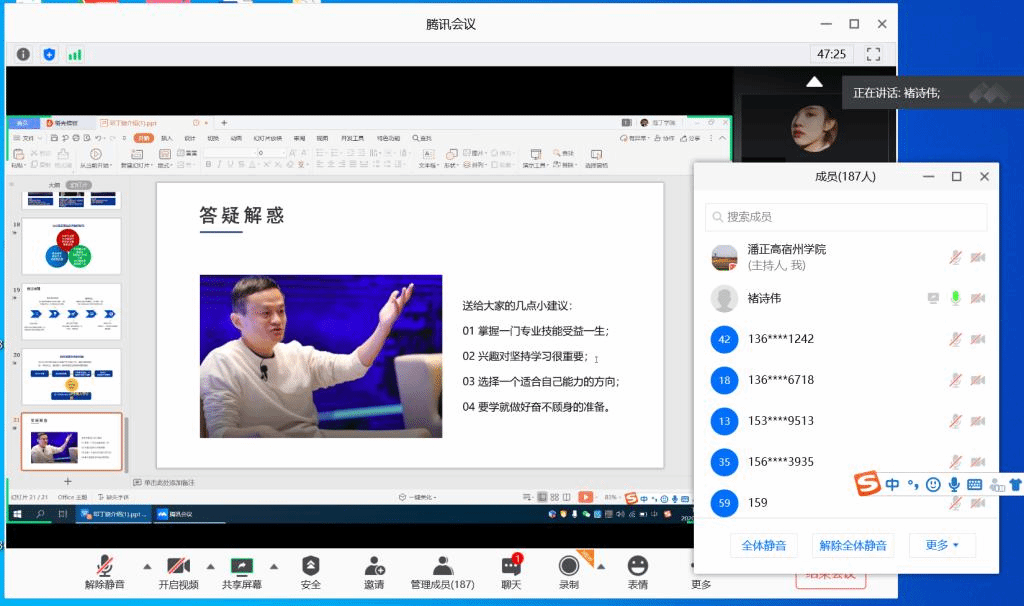Expand the arrow next to 开启视频
Image resolution: width=1024 pixels, height=606 pixels.
click(211, 565)
